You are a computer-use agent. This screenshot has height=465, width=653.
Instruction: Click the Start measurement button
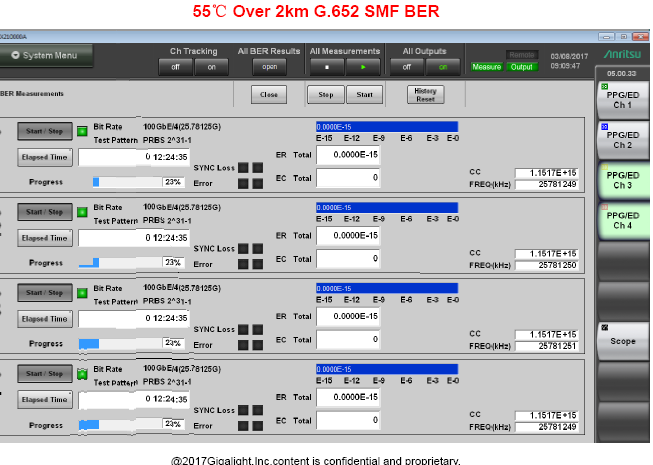pyautogui.click(x=363, y=95)
